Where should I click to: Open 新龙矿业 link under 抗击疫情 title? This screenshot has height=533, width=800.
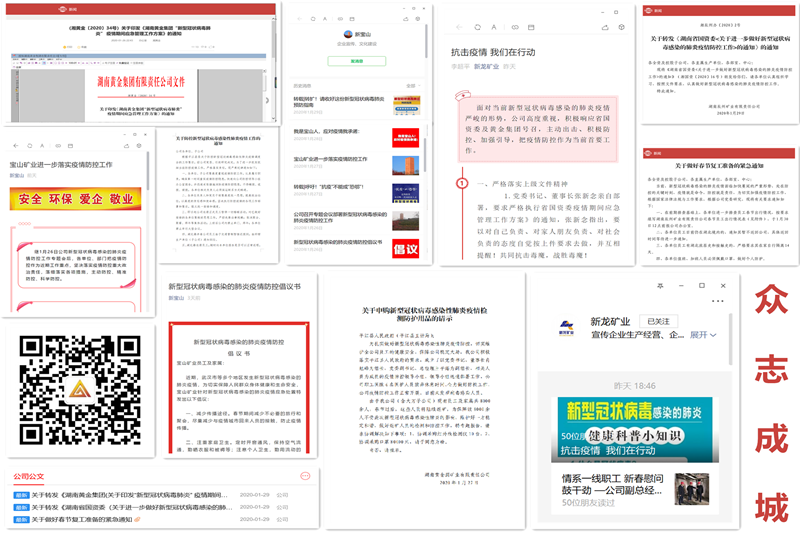point(486,66)
